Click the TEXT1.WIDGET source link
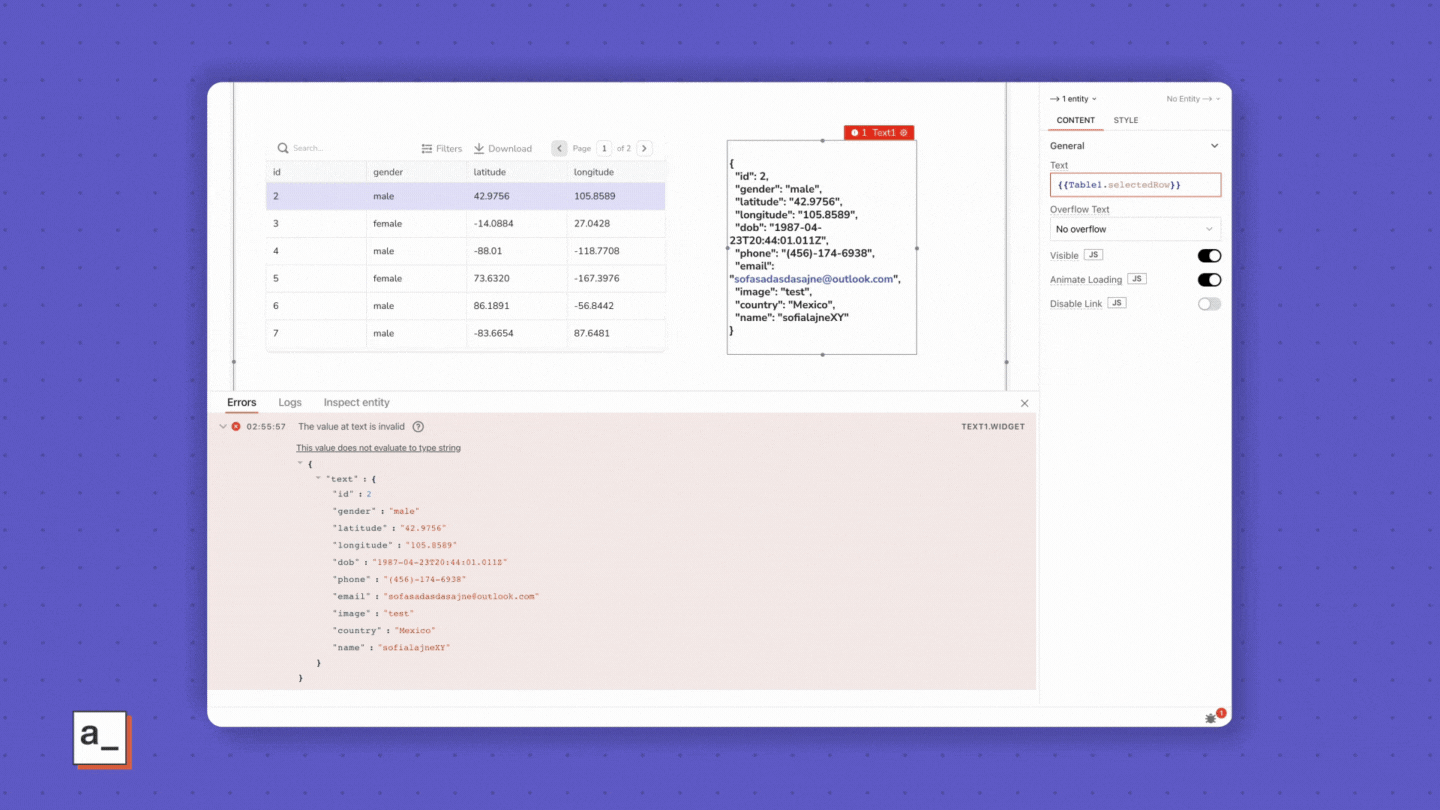This screenshot has height=810, width=1440. (x=992, y=426)
